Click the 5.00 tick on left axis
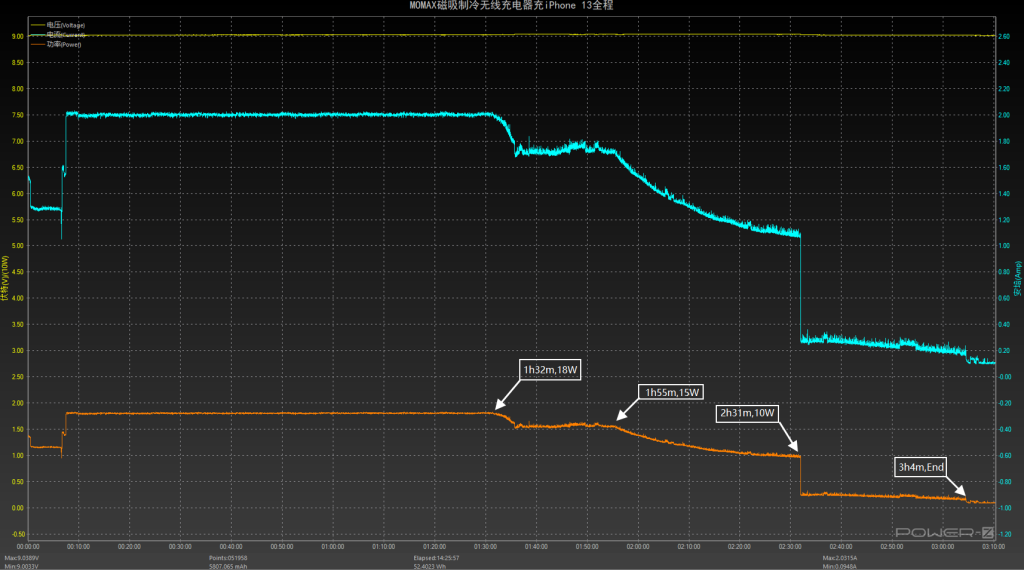This screenshot has height=571, width=1024. click(x=18, y=246)
